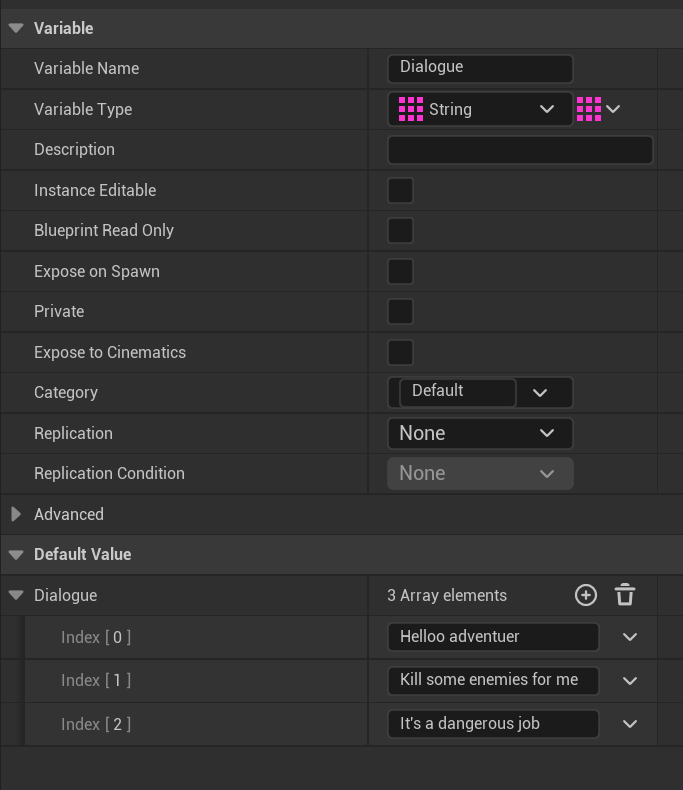
Task: Collapse the Variable section header
Action: tap(16, 28)
